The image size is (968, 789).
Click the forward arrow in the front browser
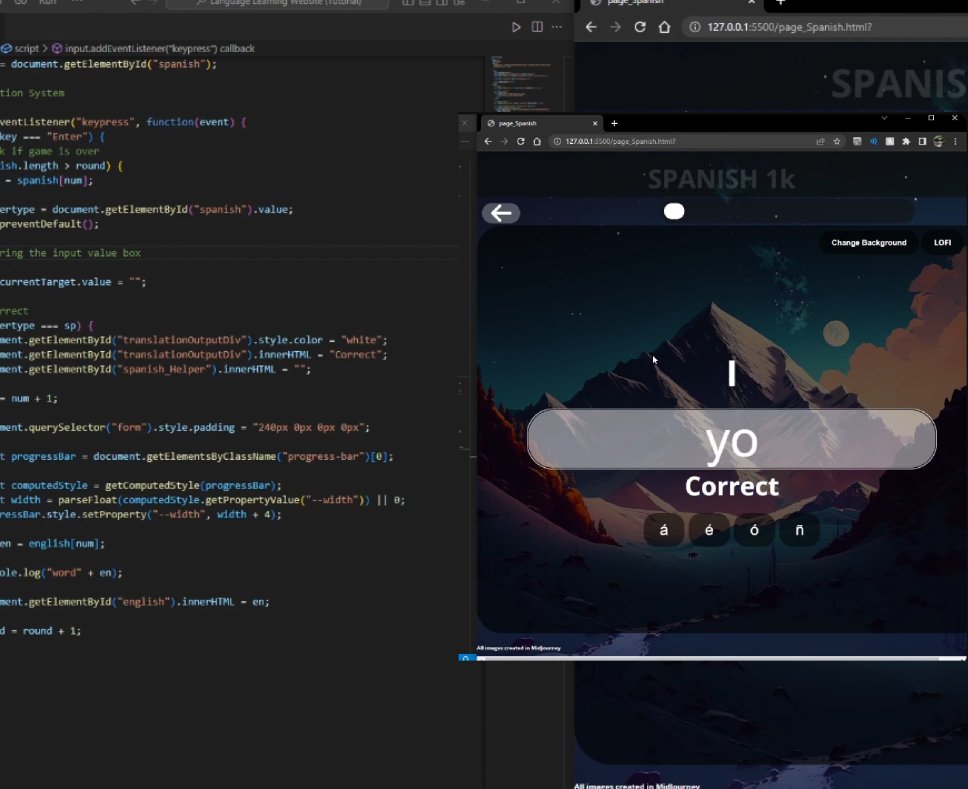[x=504, y=141]
